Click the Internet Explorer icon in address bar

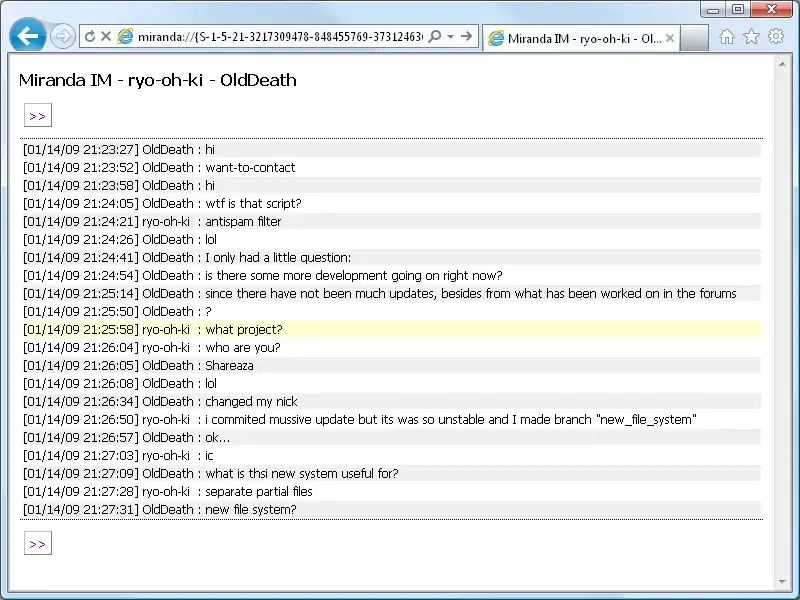pyautogui.click(x=125, y=36)
